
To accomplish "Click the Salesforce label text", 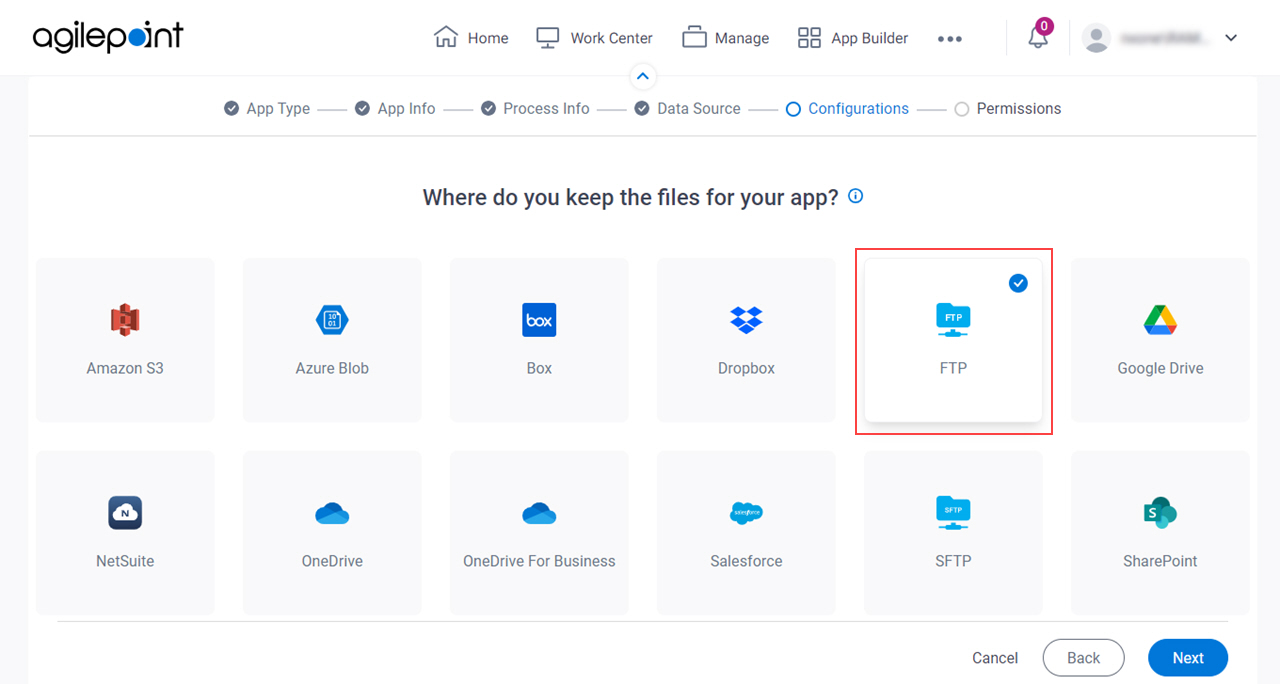I will [746, 561].
